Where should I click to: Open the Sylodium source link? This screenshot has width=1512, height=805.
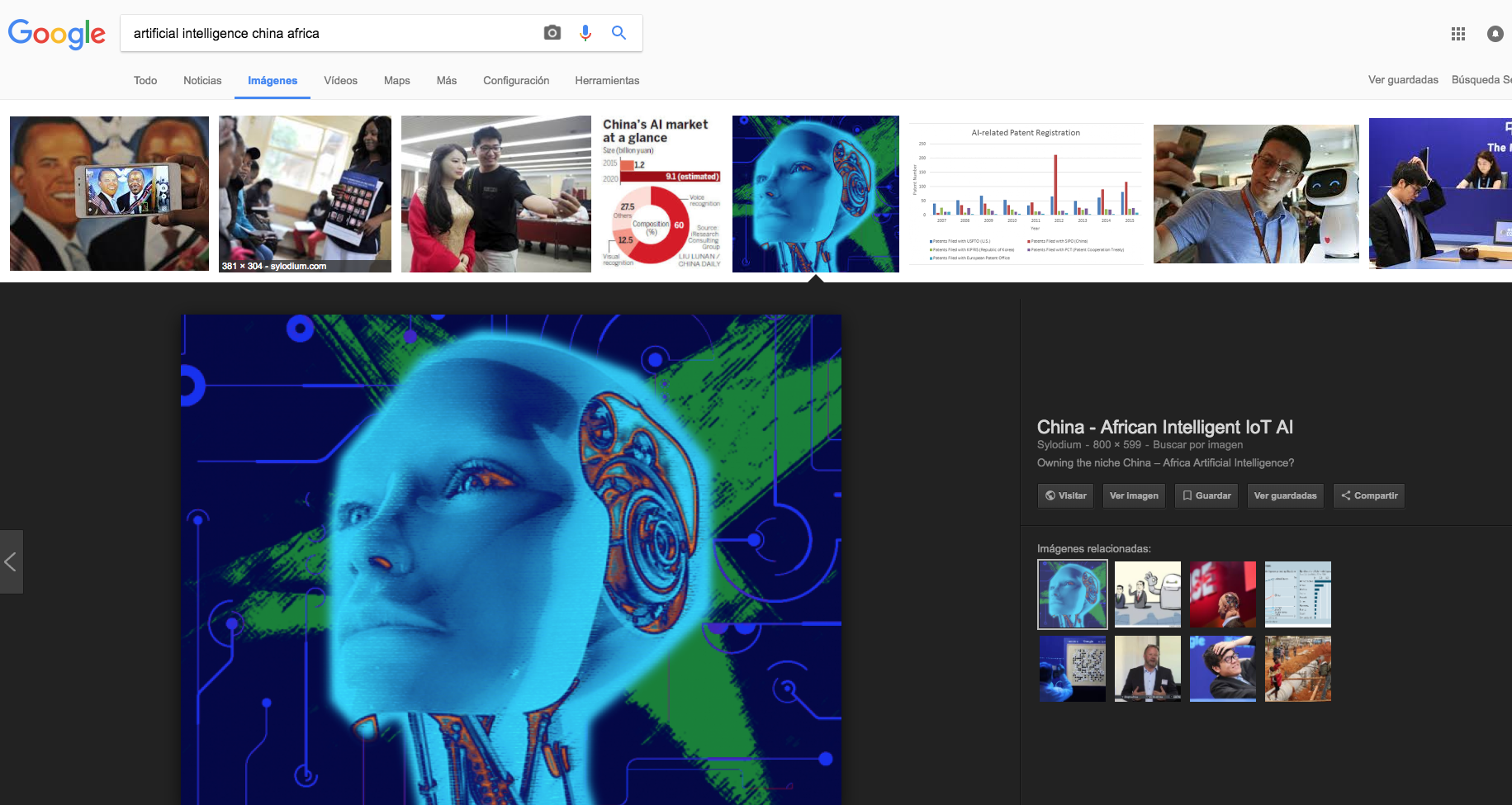1059,444
